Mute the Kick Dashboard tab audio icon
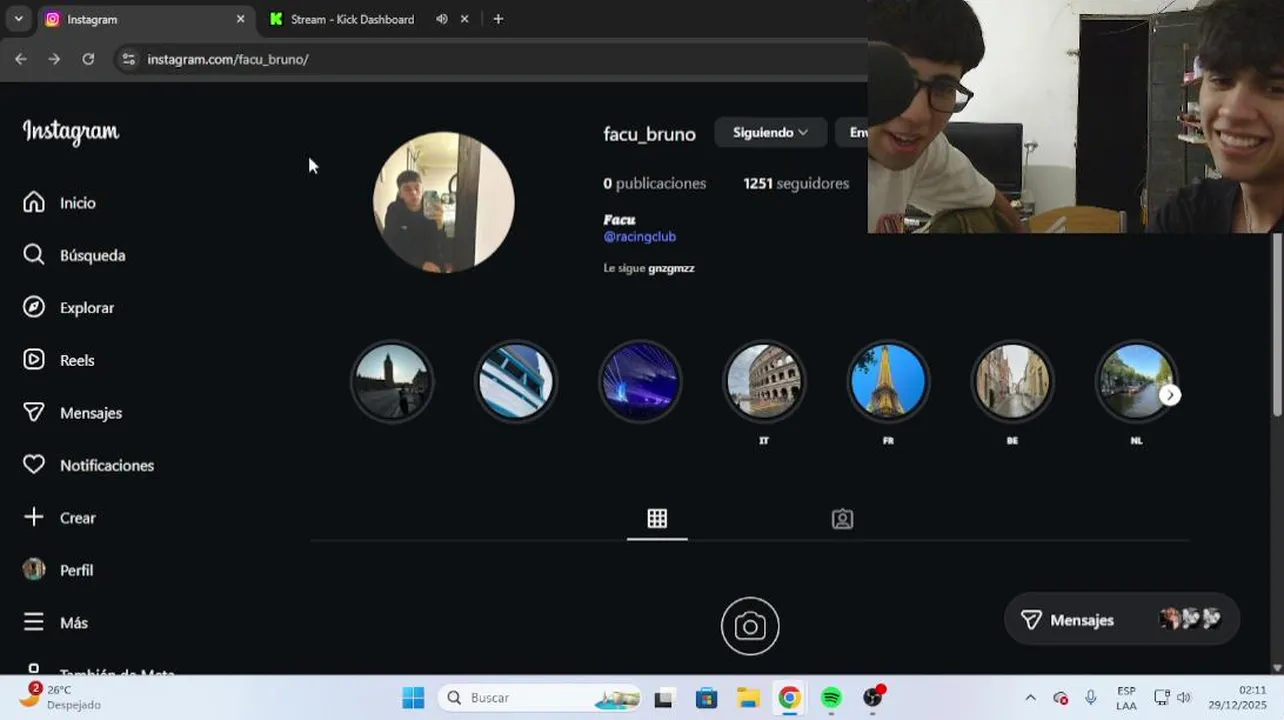Image resolution: width=1284 pixels, height=720 pixels. pyautogui.click(x=442, y=19)
